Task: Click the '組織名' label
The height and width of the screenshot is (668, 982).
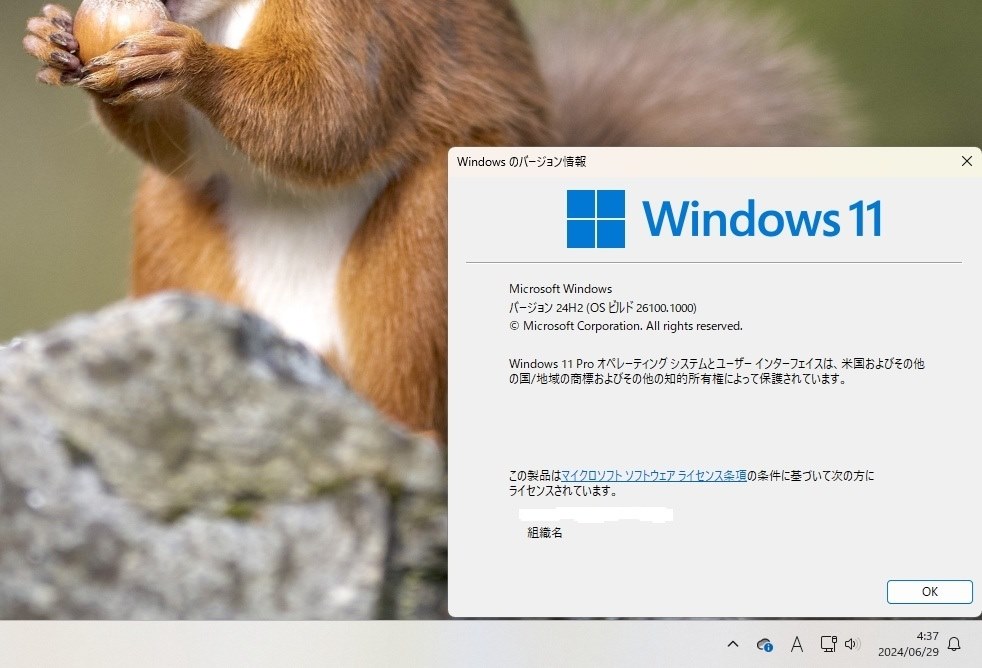Action: click(x=545, y=533)
